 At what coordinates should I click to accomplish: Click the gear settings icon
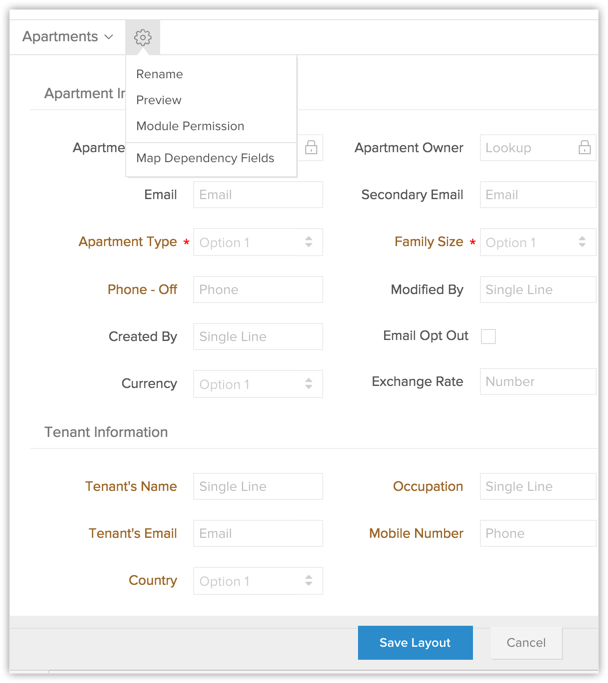coord(142,38)
